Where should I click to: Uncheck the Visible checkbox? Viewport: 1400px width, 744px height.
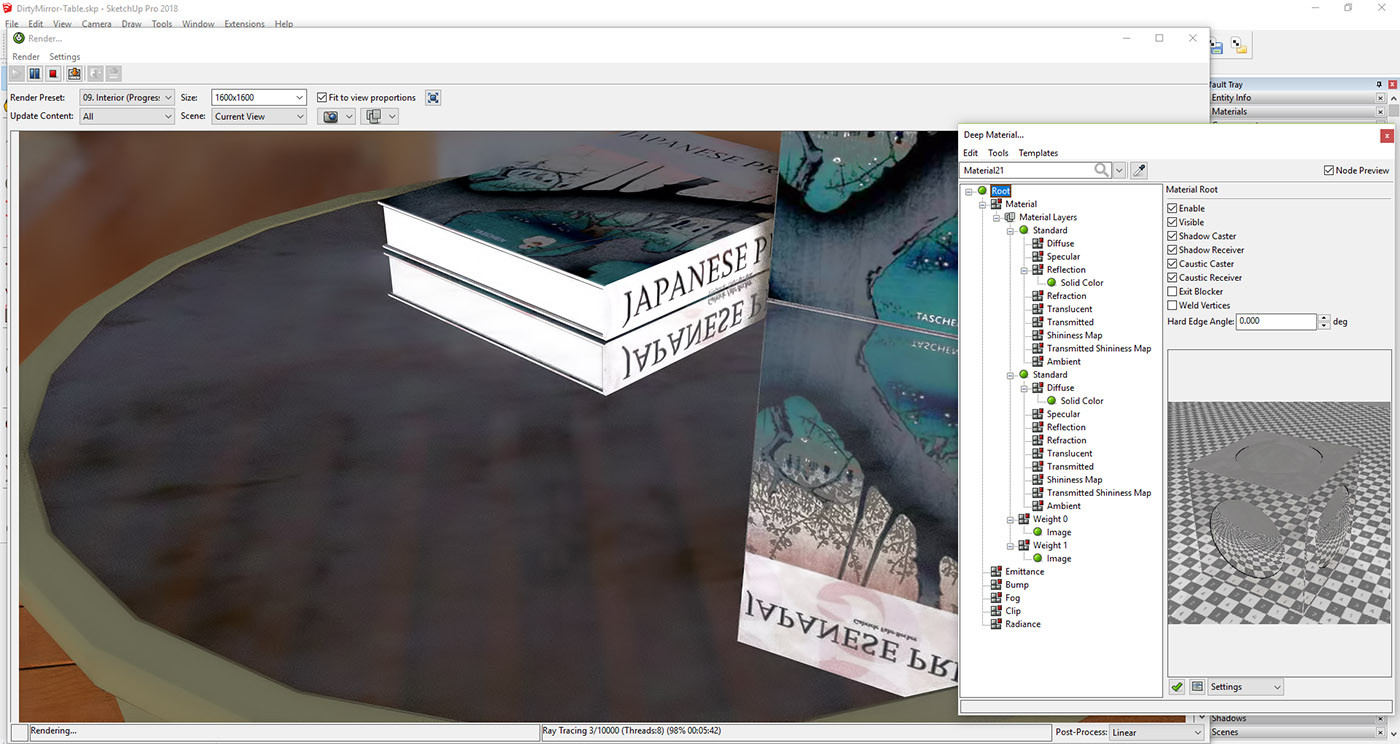[1173, 222]
